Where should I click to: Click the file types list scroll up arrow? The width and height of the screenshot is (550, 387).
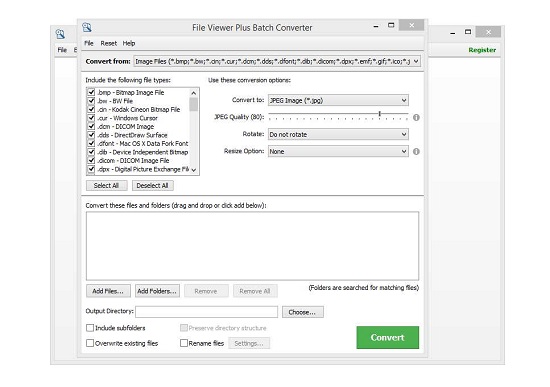tap(194, 93)
